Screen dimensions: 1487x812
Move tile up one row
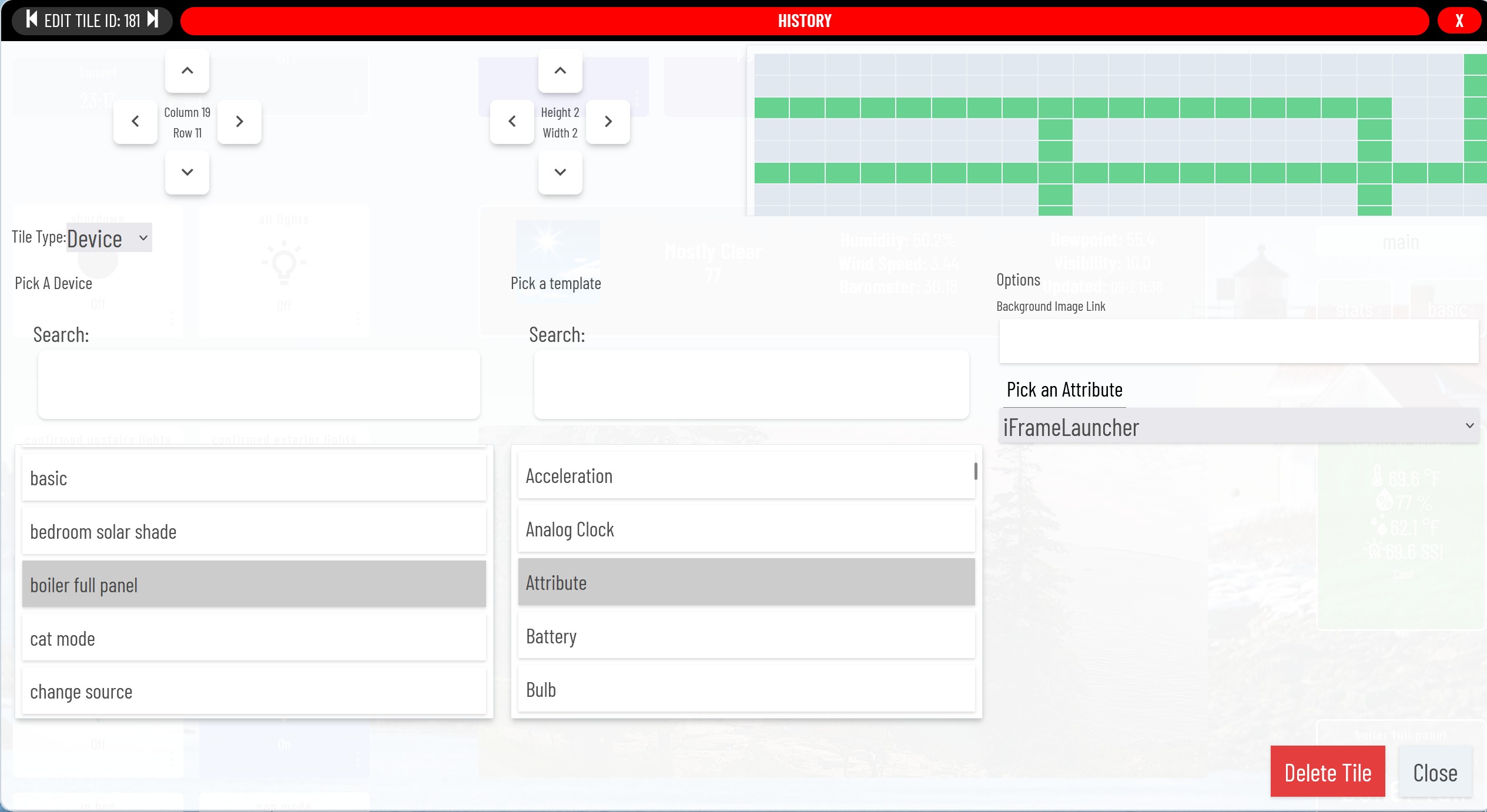pos(187,71)
